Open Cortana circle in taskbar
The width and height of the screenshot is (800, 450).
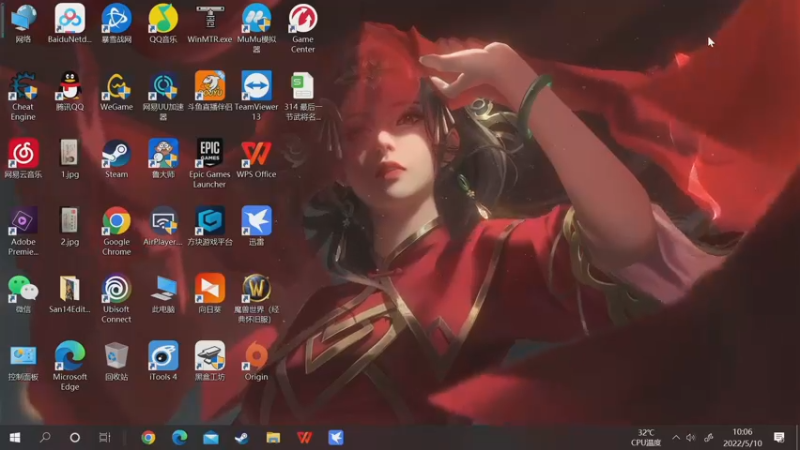74,437
